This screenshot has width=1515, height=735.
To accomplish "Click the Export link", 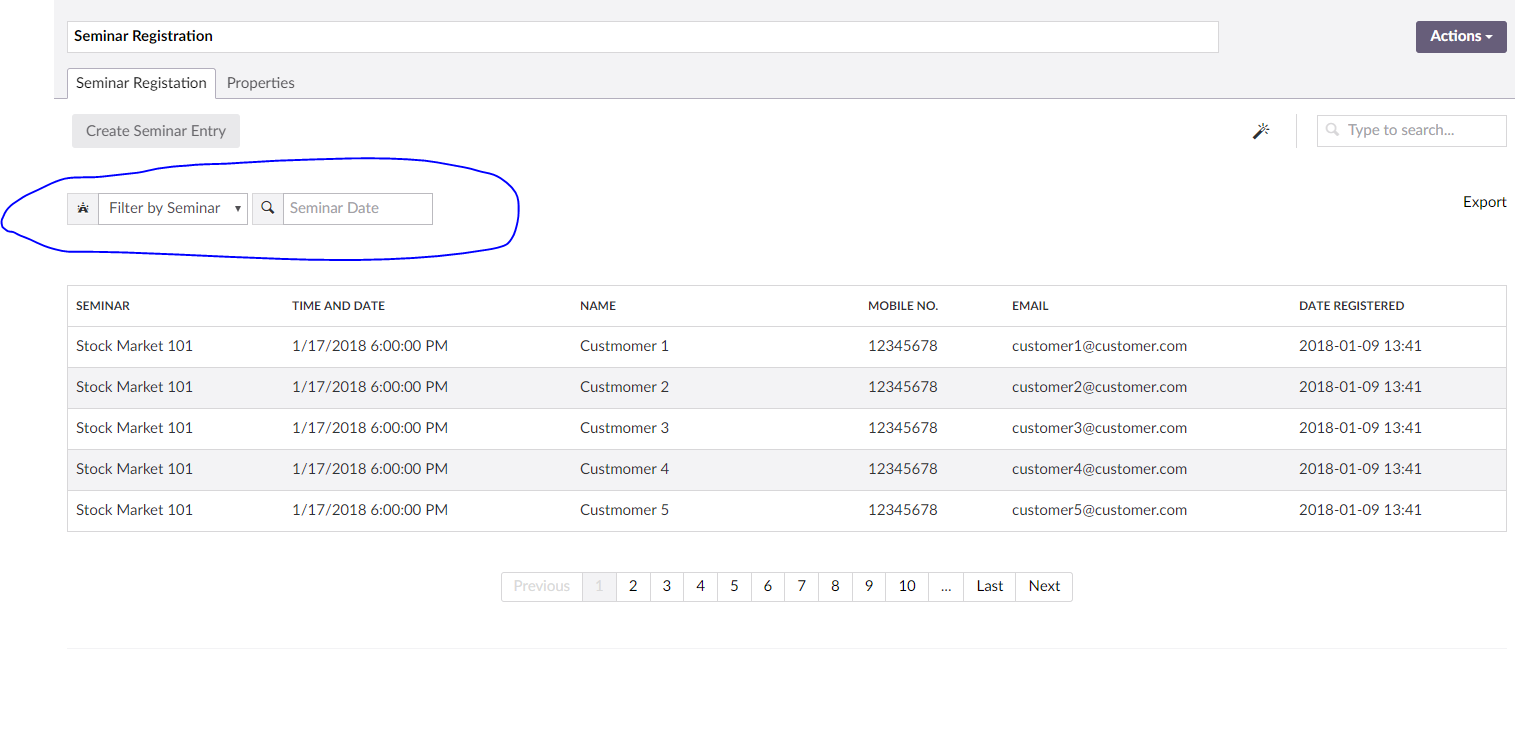I will coord(1484,202).
